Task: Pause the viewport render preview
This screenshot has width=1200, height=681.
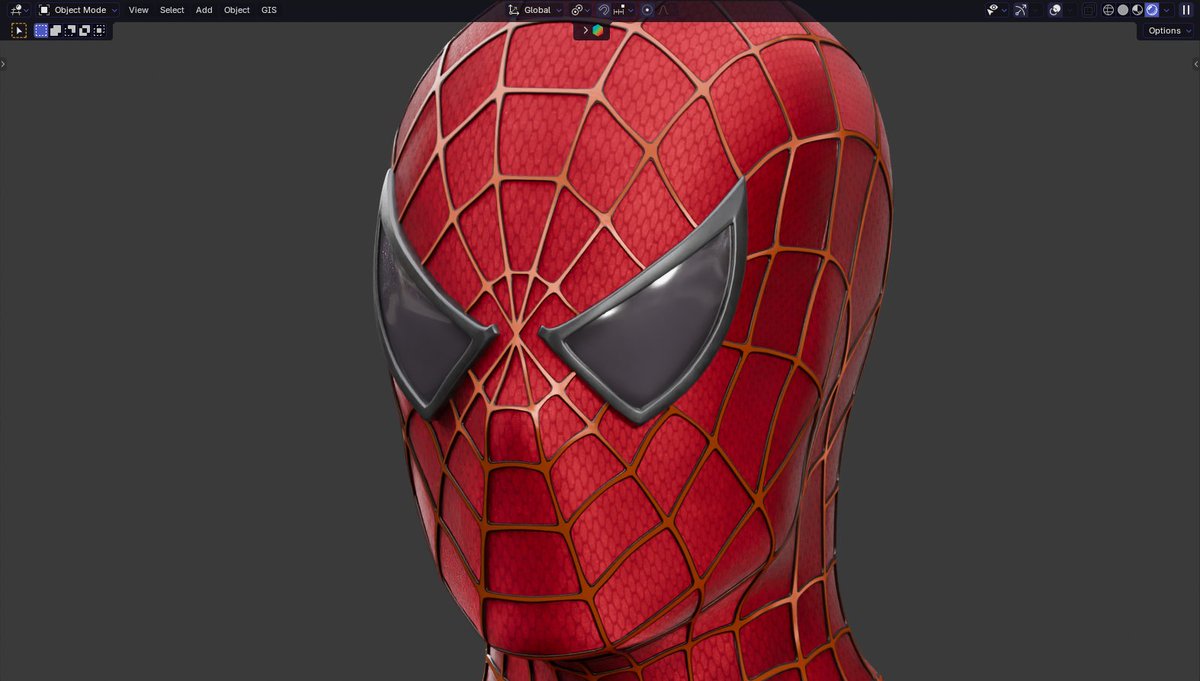Action: [x=1186, y=10]
